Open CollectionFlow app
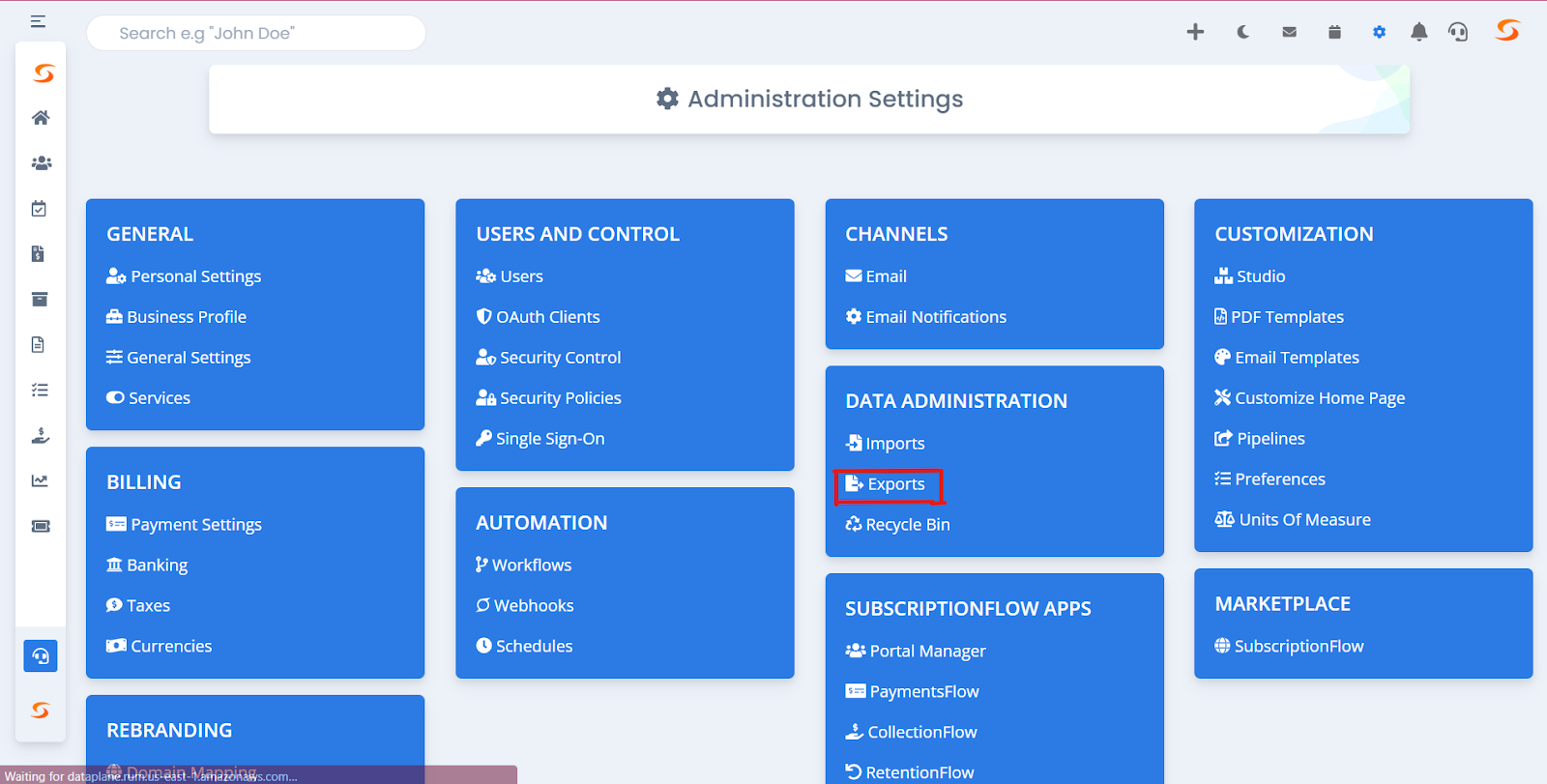The width and height of the screenshot is (1547, 784). coord(912,733)
